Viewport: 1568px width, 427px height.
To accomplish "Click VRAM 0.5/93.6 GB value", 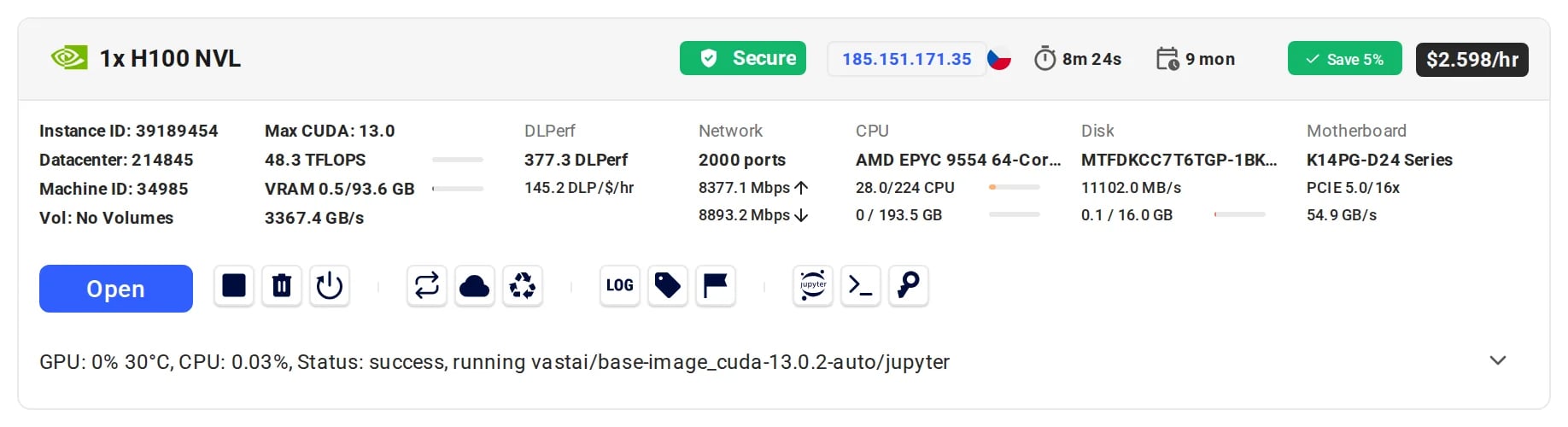I will 340,189.
